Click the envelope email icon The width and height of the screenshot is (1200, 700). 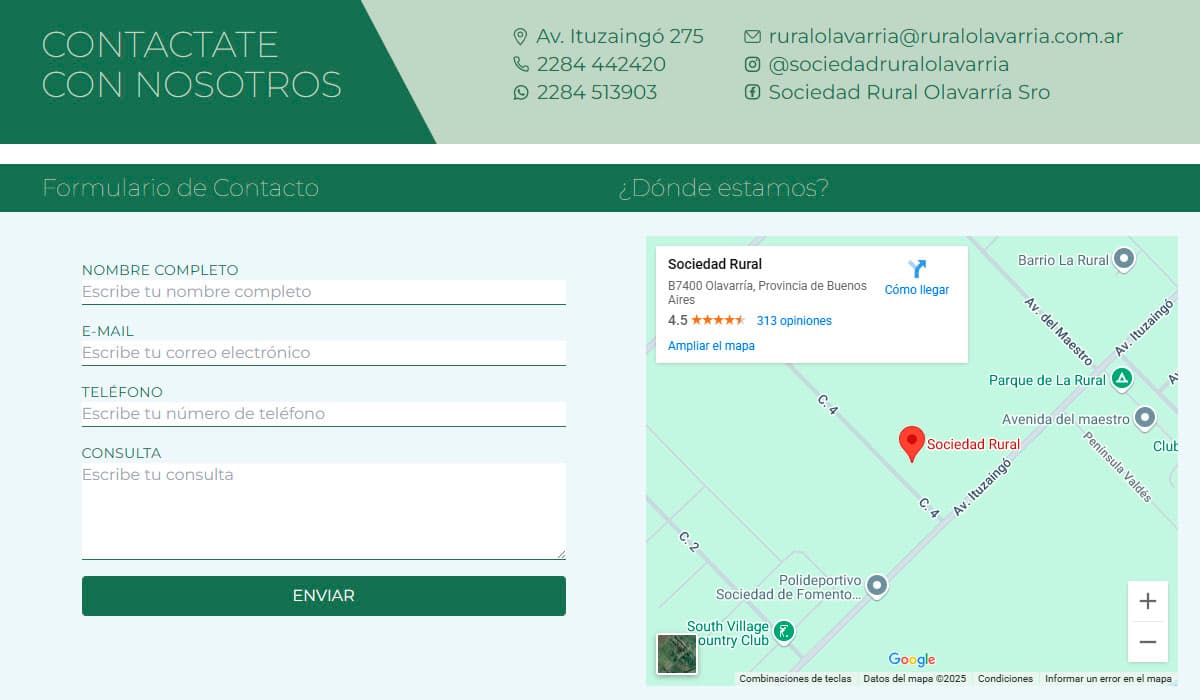point(752,37)
